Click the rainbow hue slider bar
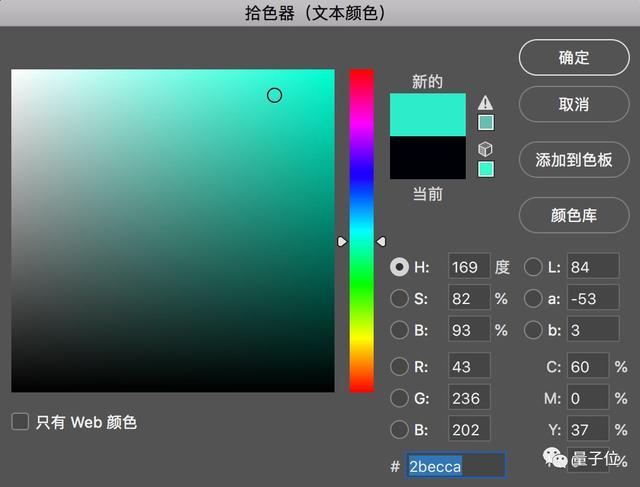Viewport: 640px width, 487px height. 361,230
